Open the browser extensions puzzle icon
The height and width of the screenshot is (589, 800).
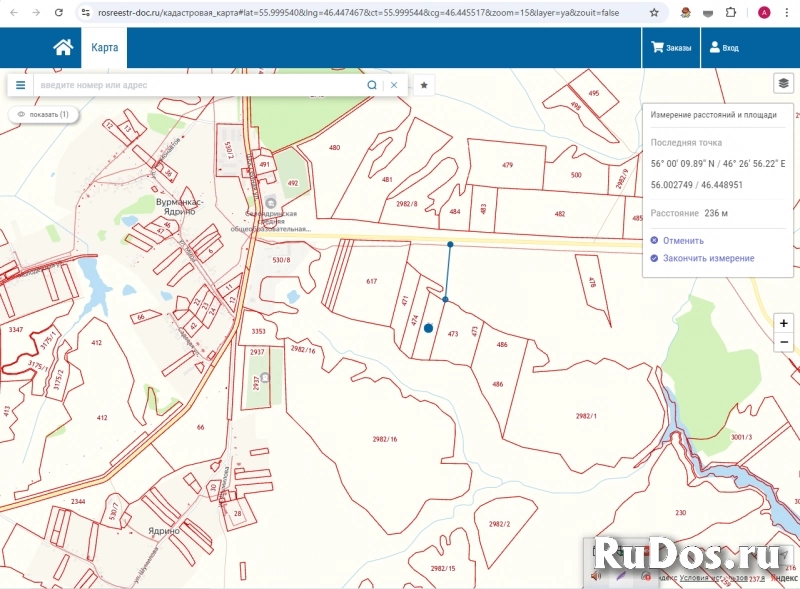(735, 13)
